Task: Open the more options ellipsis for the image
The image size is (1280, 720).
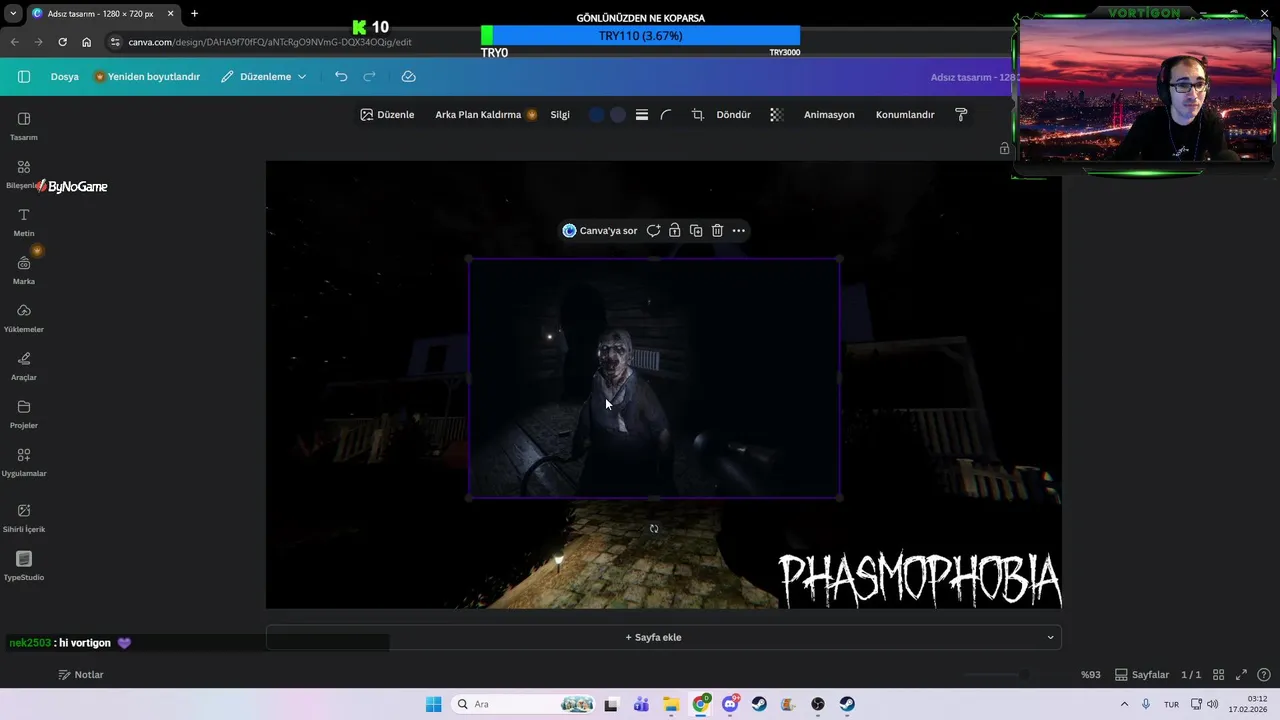Action: [739, 231]
